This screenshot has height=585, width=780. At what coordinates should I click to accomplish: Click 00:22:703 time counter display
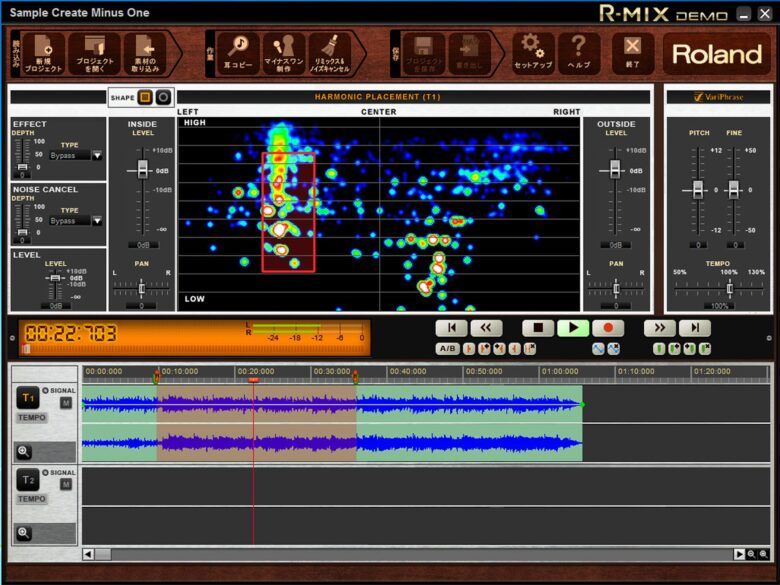pos(71,333)
